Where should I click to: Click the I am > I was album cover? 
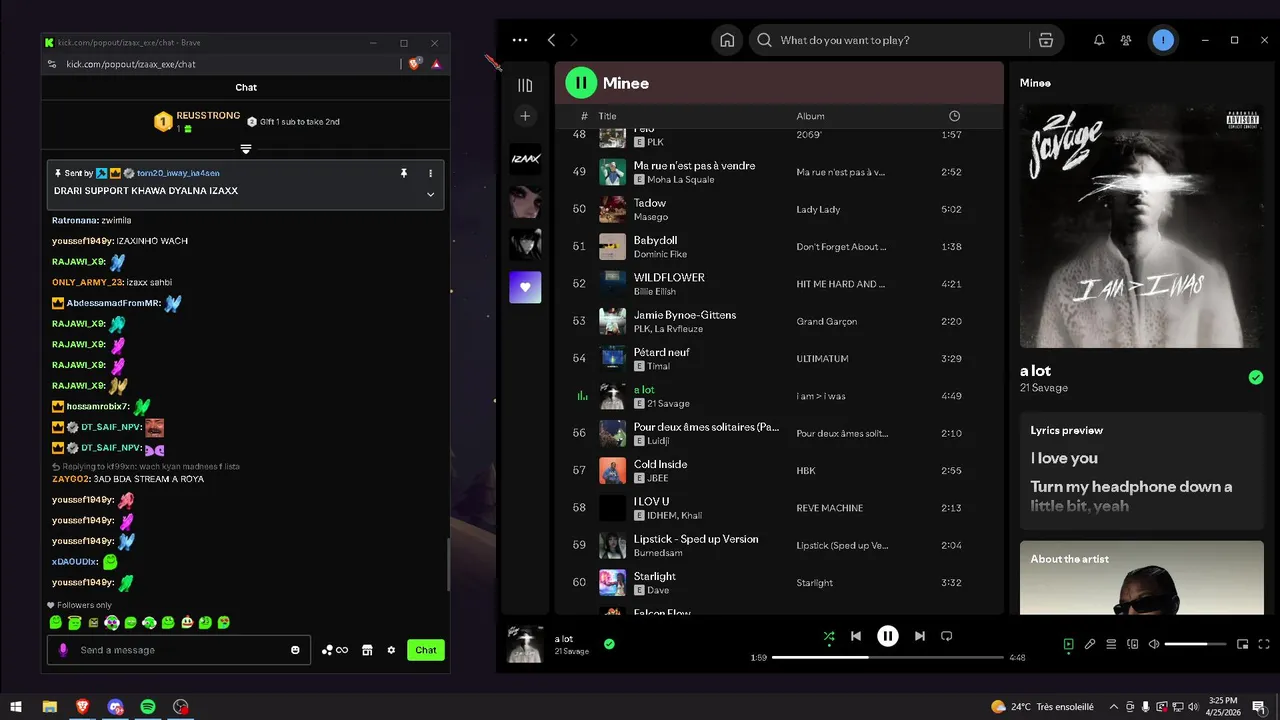[1141, 226]
